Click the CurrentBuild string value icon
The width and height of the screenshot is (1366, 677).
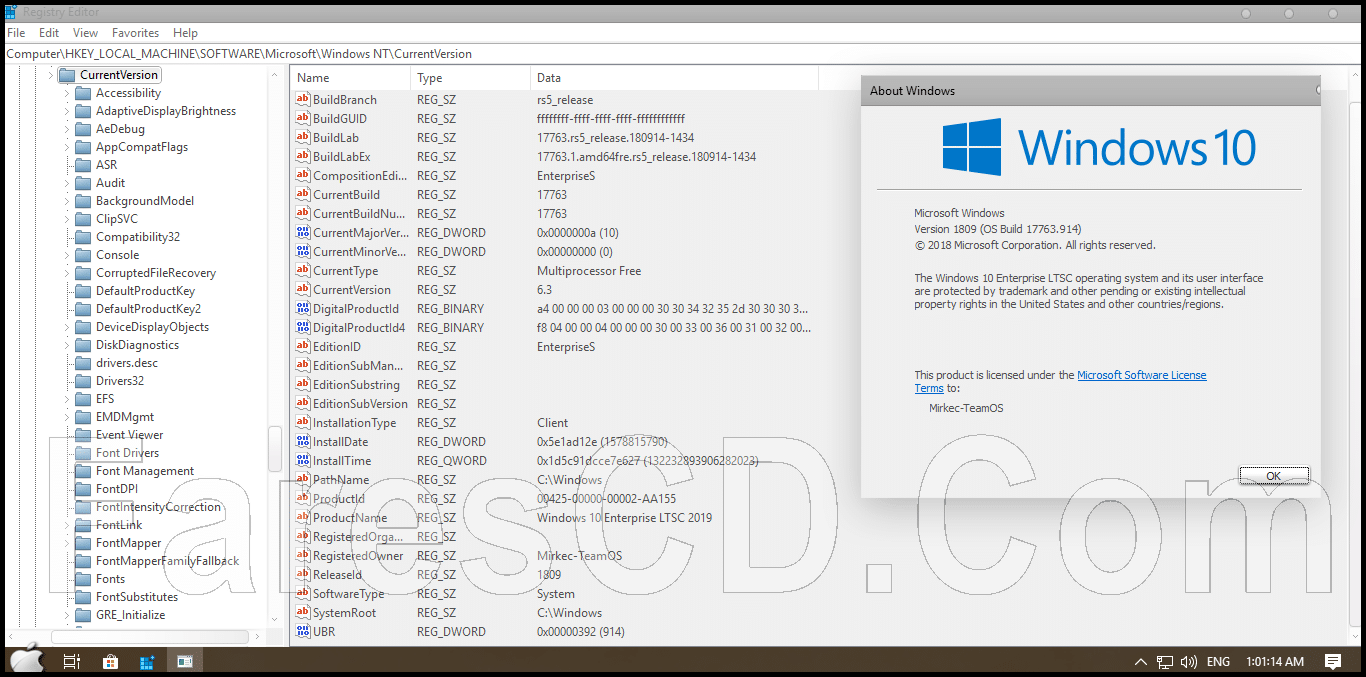coord(304,195)
